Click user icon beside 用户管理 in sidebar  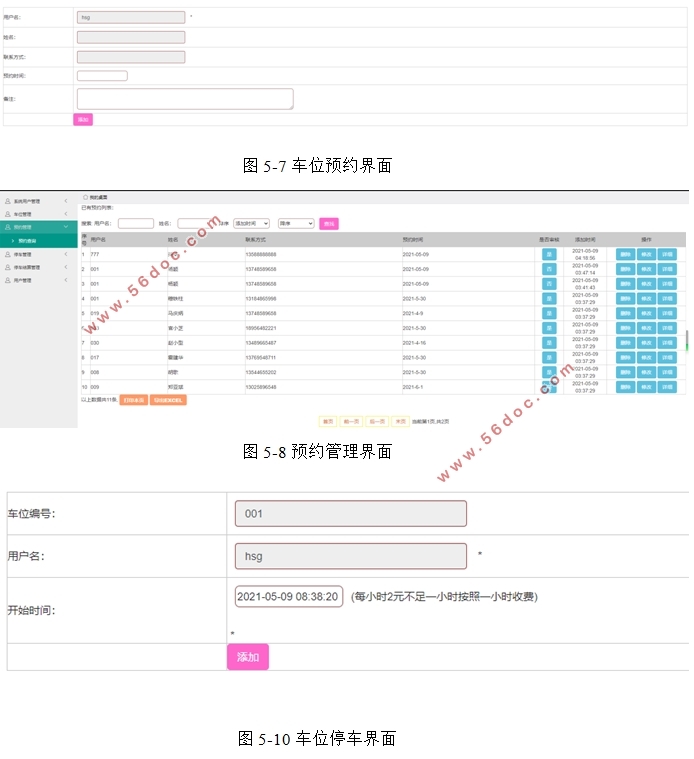[8, 280]
